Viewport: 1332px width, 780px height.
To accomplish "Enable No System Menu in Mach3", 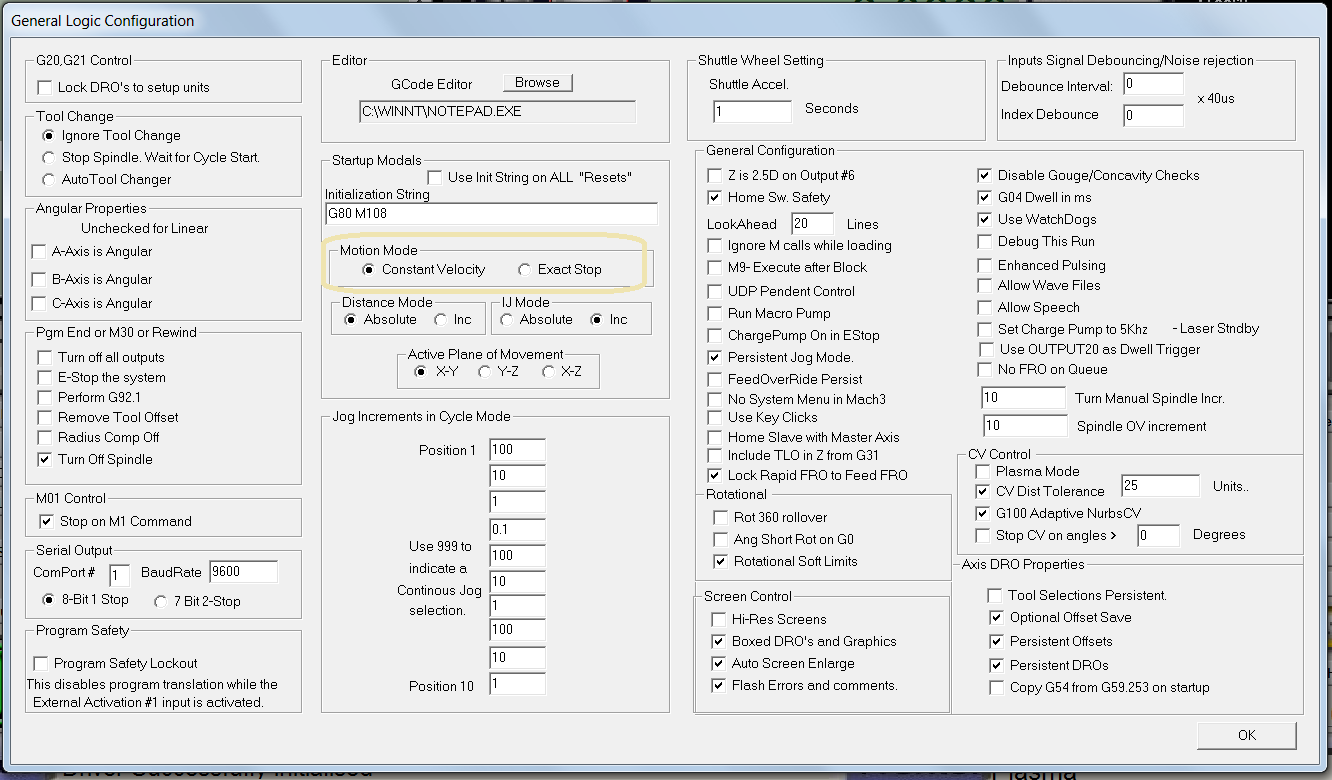I will click(x=714, y=399).
